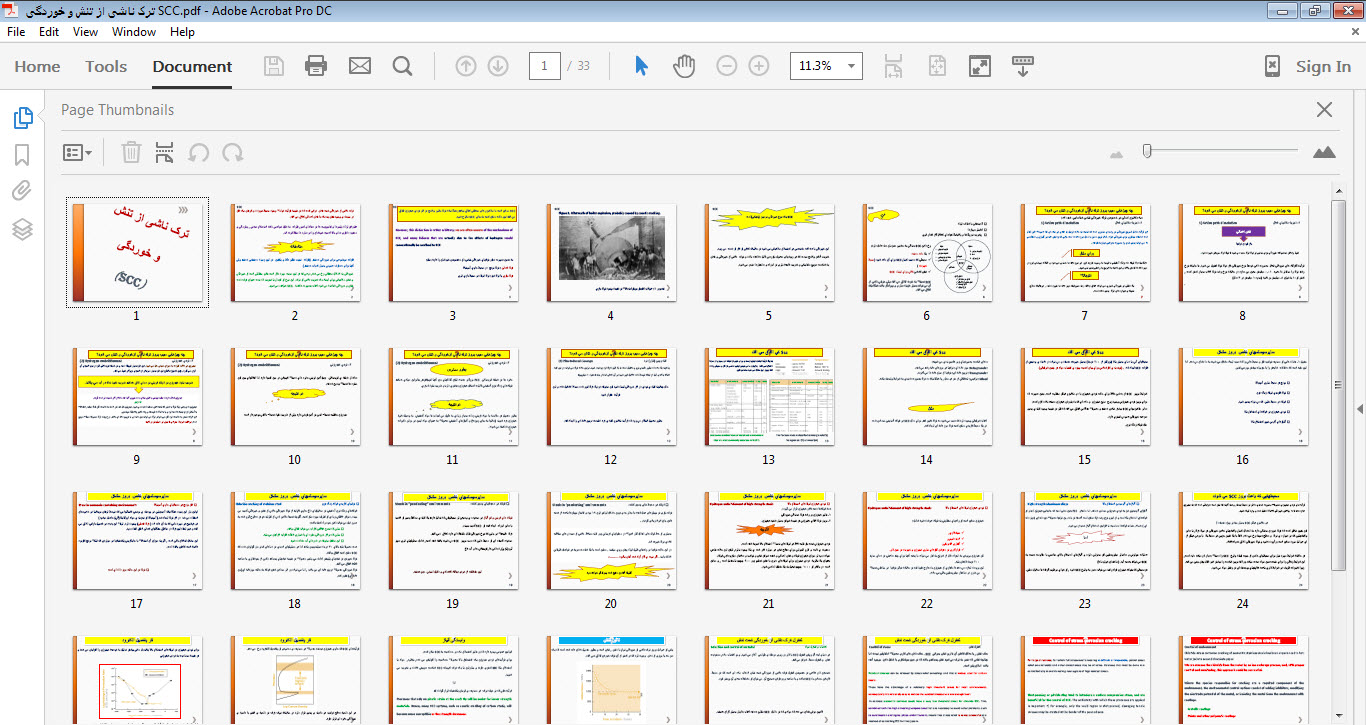Click the Send by email envelope icon
This screenshot has height=725, width=1366.
360,66
